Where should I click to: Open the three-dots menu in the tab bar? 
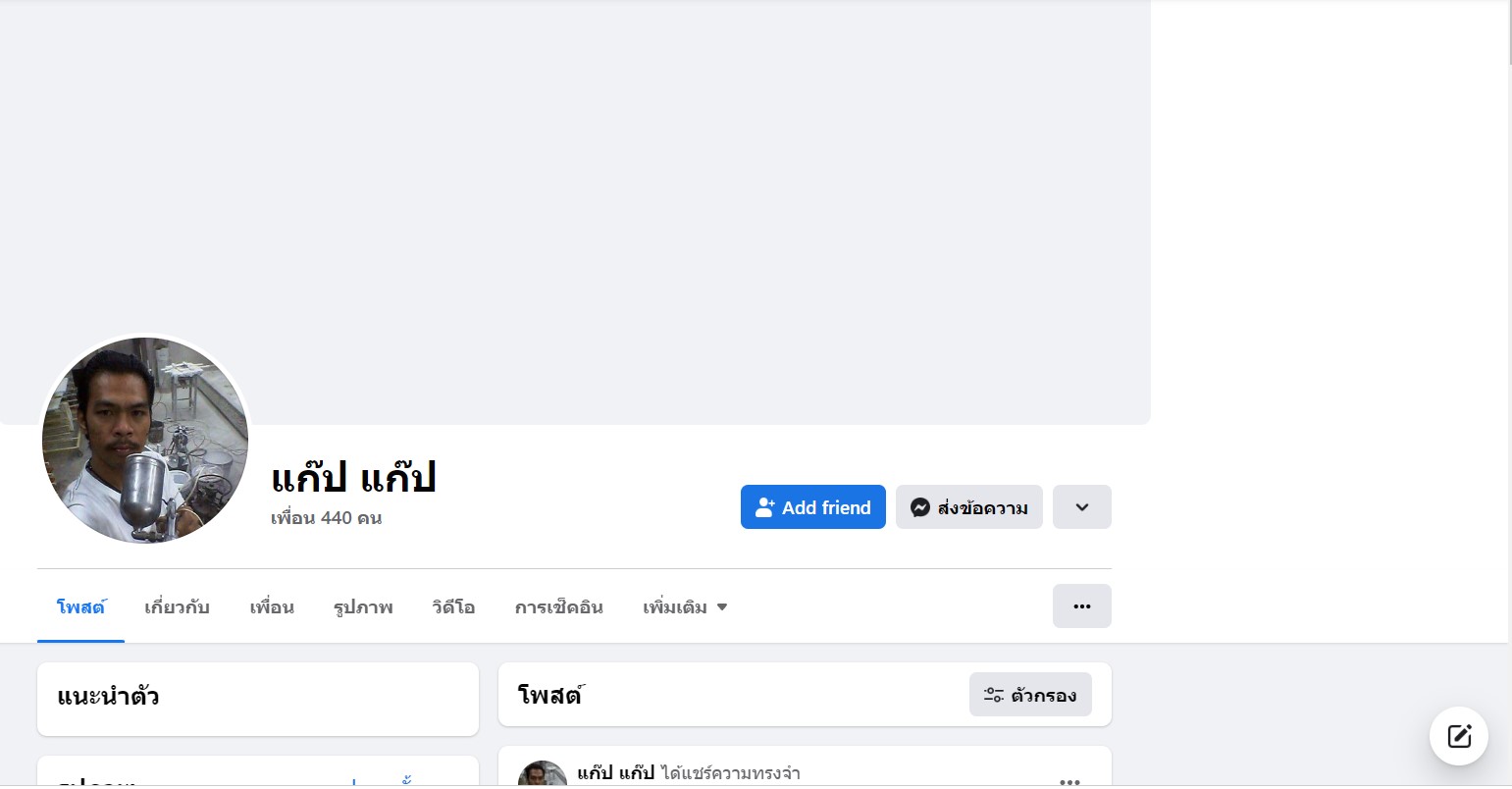(x=1081, y=606)
